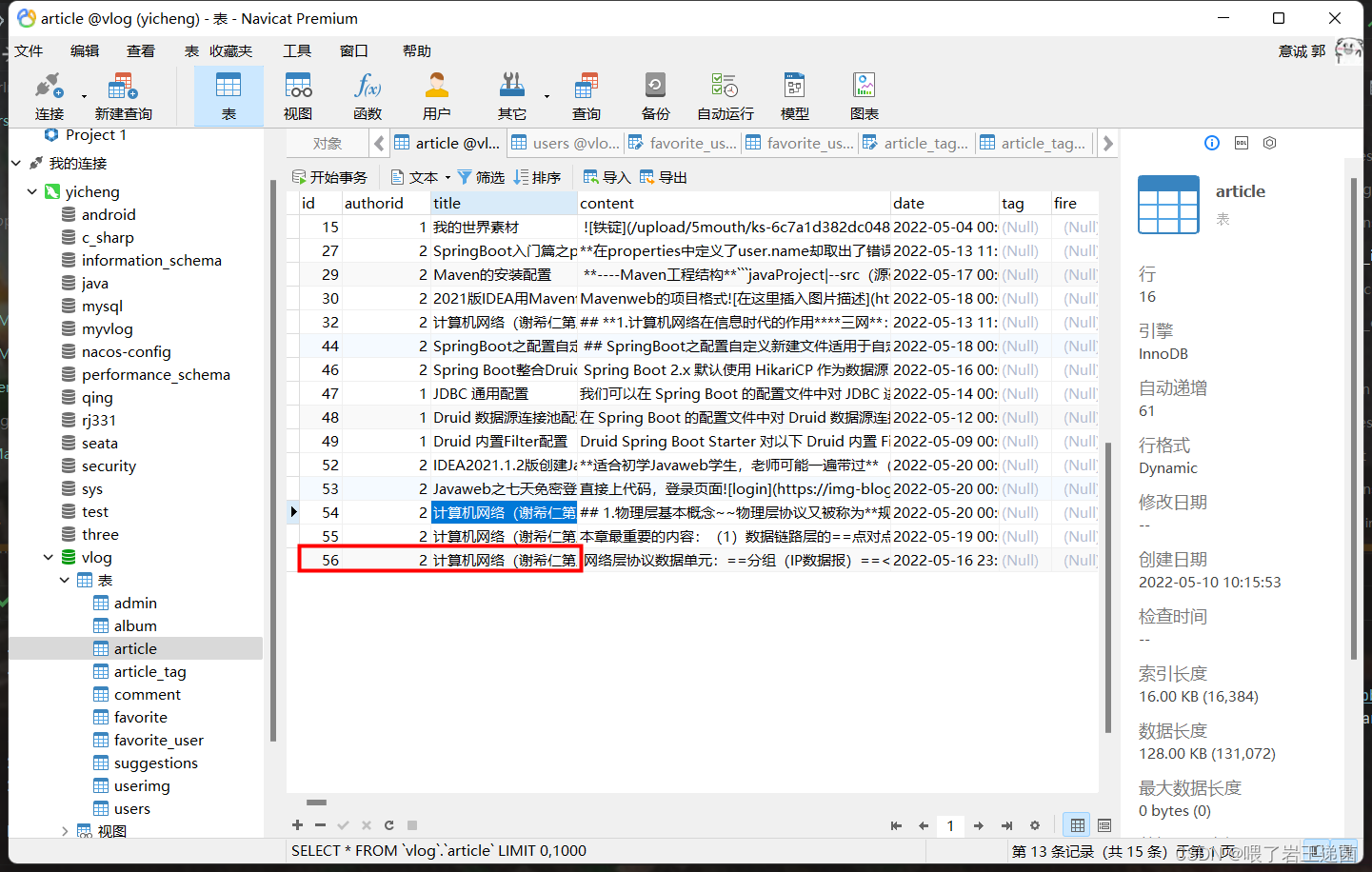
Task: Open the 视图 (View) toolbar icon
Action: pyautogui.click(x=298, y=96)
